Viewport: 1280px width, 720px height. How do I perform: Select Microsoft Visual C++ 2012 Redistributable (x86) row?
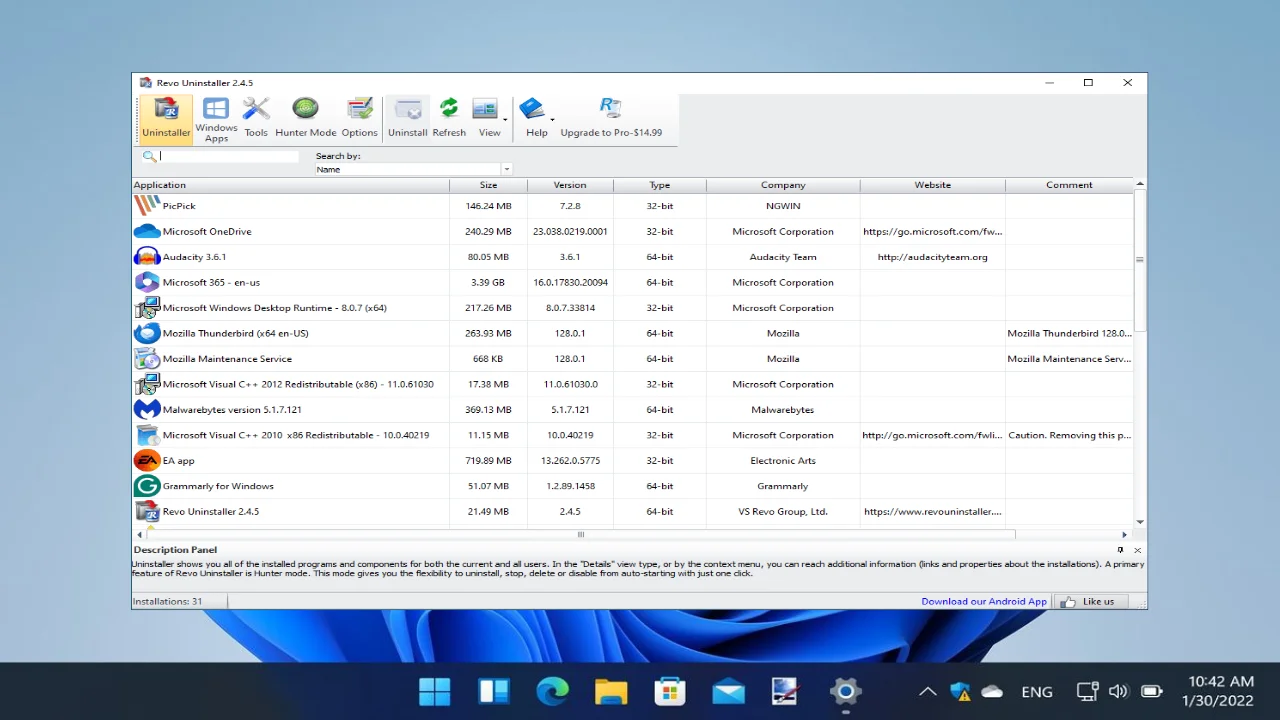[x=633, y=384]
